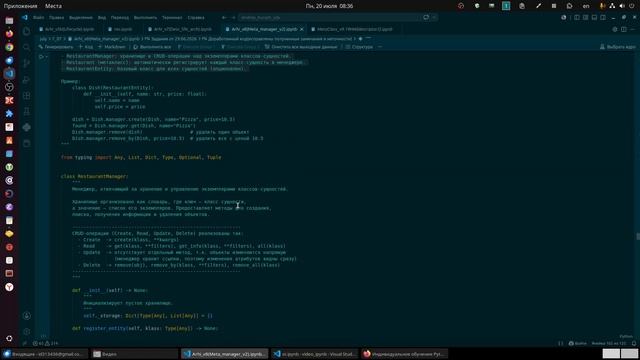Open the Справка menu
The image size is (640, 360).
pos(196,18)
